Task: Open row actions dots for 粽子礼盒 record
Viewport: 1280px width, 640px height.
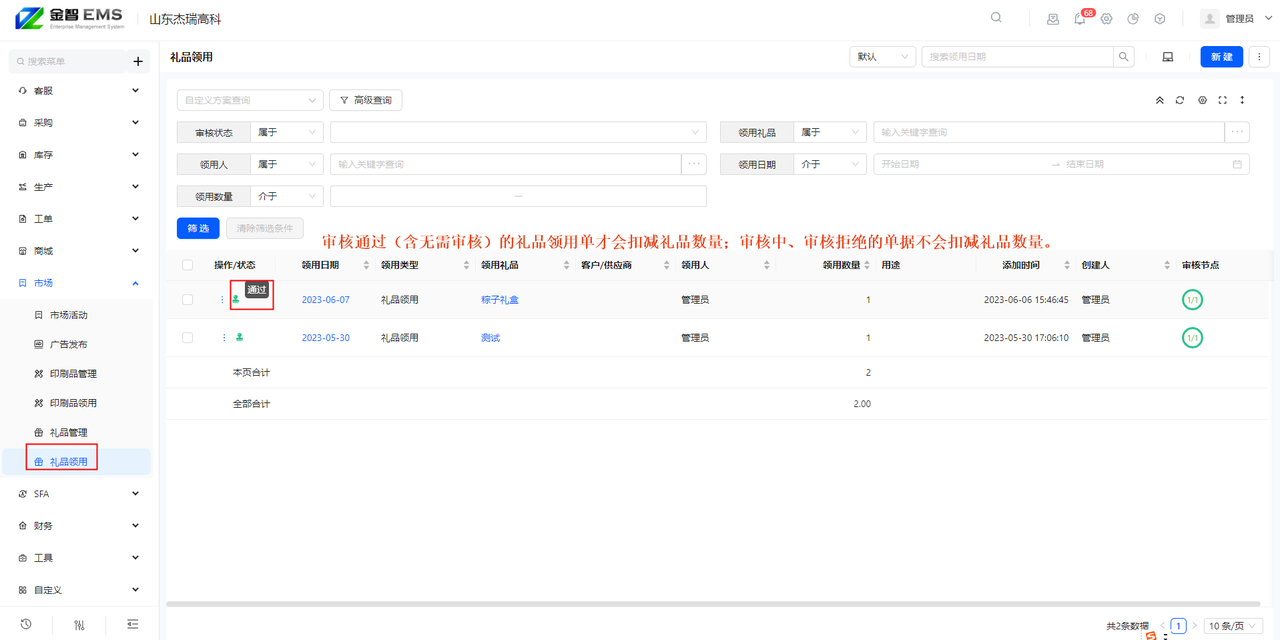Action: pos(223,300)
